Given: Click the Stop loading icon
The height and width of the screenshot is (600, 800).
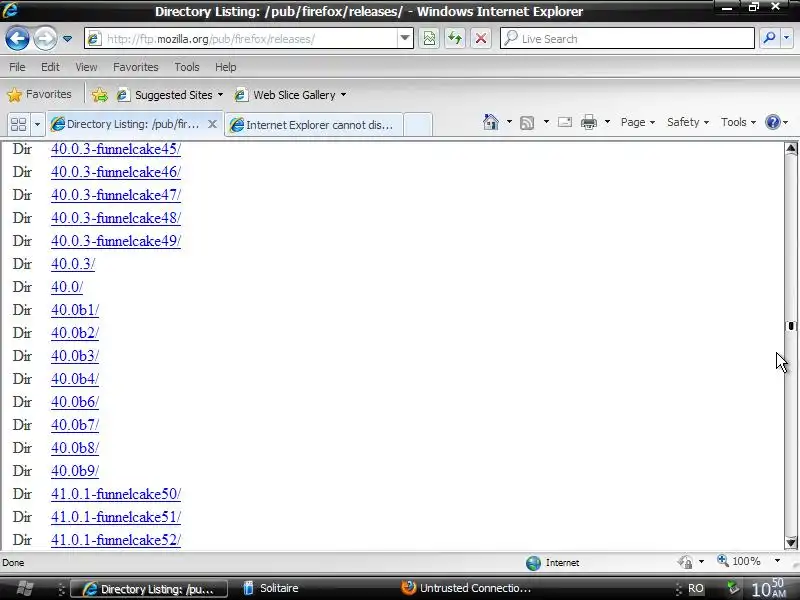Looking at the screenshot, I should [x=481, y=39].
